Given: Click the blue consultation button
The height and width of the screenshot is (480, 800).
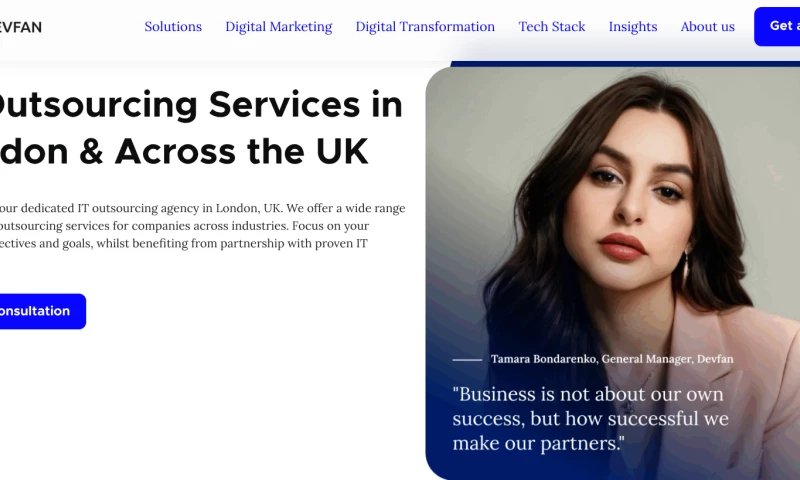Looking at the screenshot, I should point(43,311).
